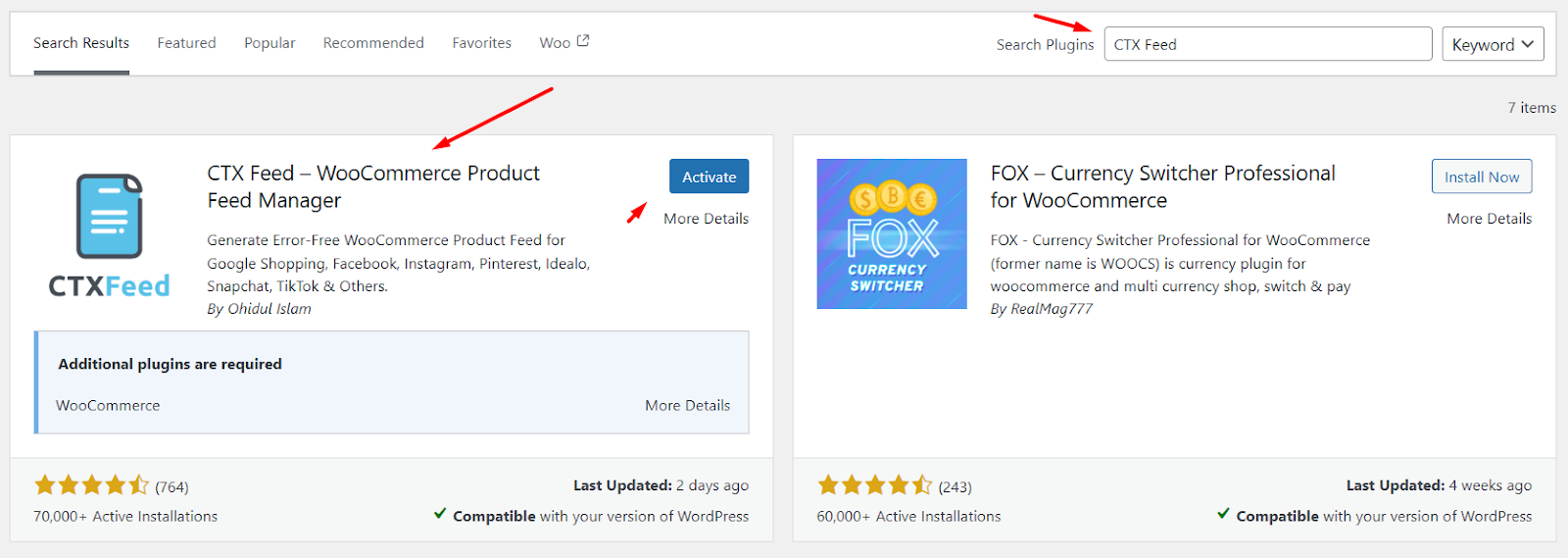The height and width of the screenshot is (558, 1568).
Task: Open the FOX Currency Switcher Professional title link
Action: 1162,186
